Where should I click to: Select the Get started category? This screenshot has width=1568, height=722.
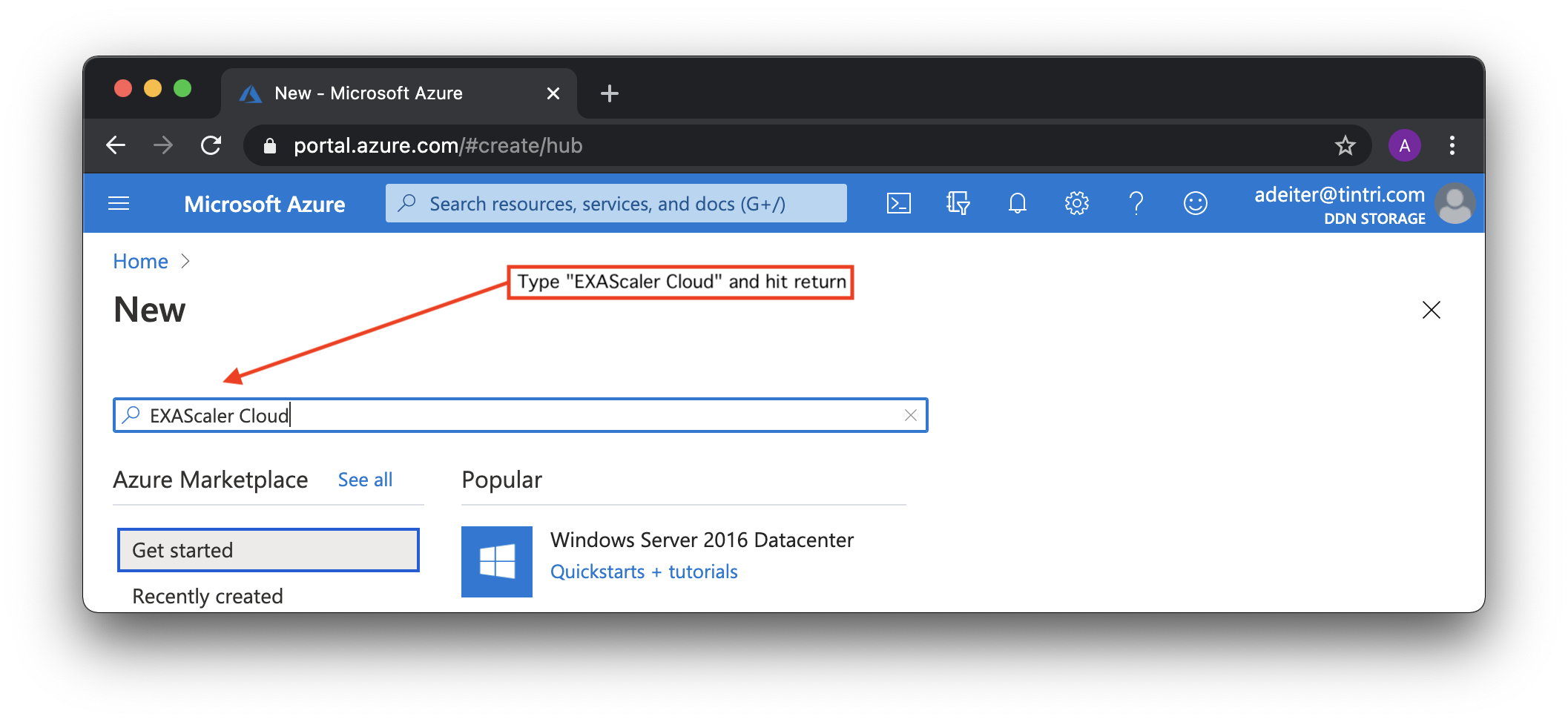pos(268,550)
